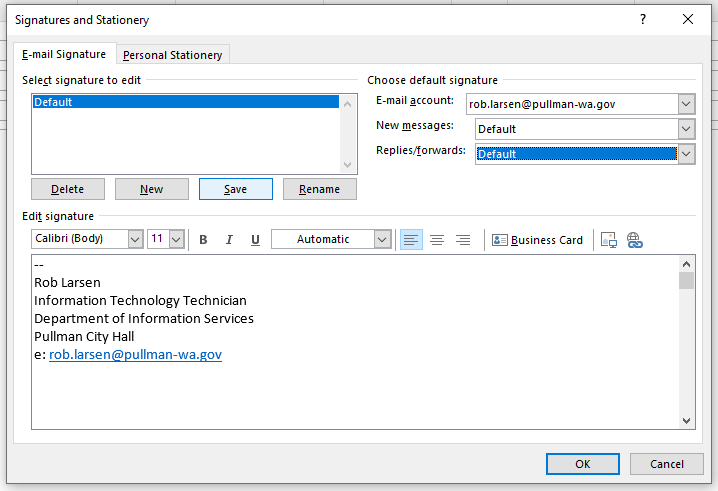Click the Save signature button
This screenshot has height=491, width=718.
click(x=236, y=189)
